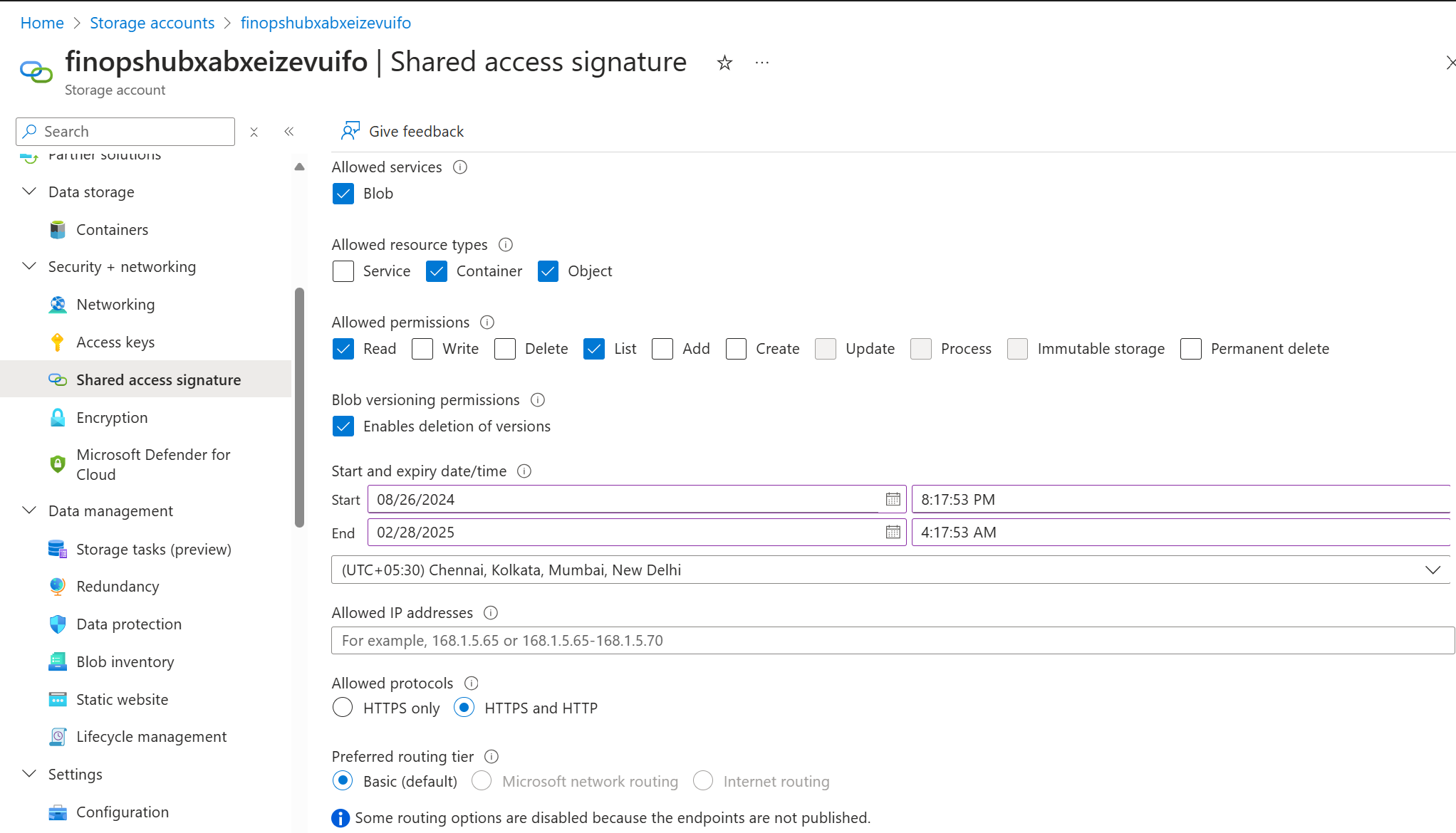
Task: Click info icon next to Allowed IP addresses
Action: click(x=491, y=613)
